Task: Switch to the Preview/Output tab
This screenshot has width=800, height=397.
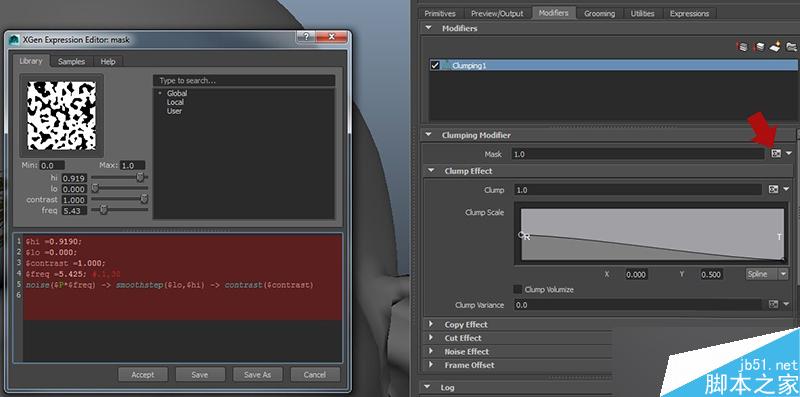Action: 497,14
